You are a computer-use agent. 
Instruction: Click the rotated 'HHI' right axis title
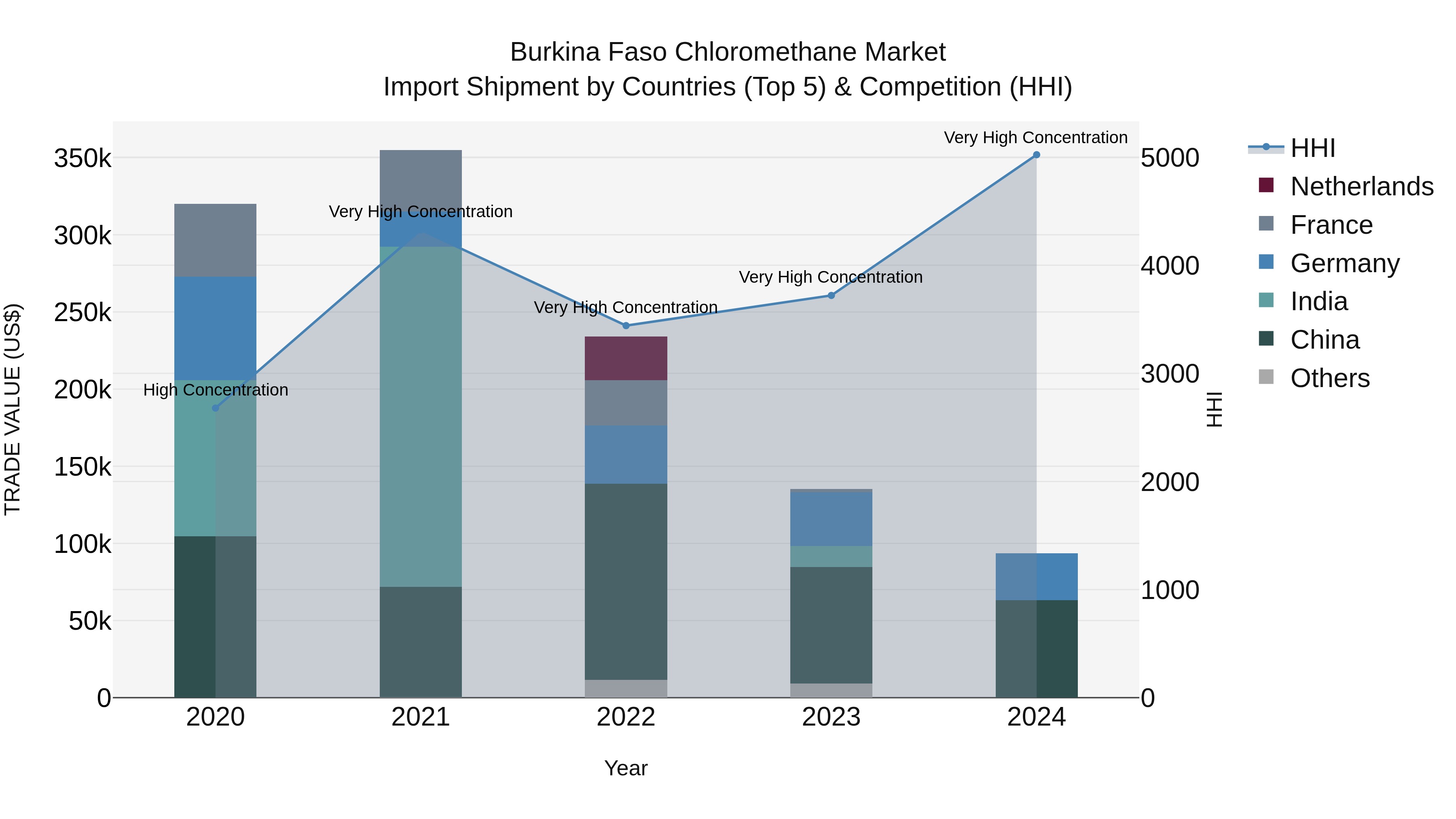1214,410
